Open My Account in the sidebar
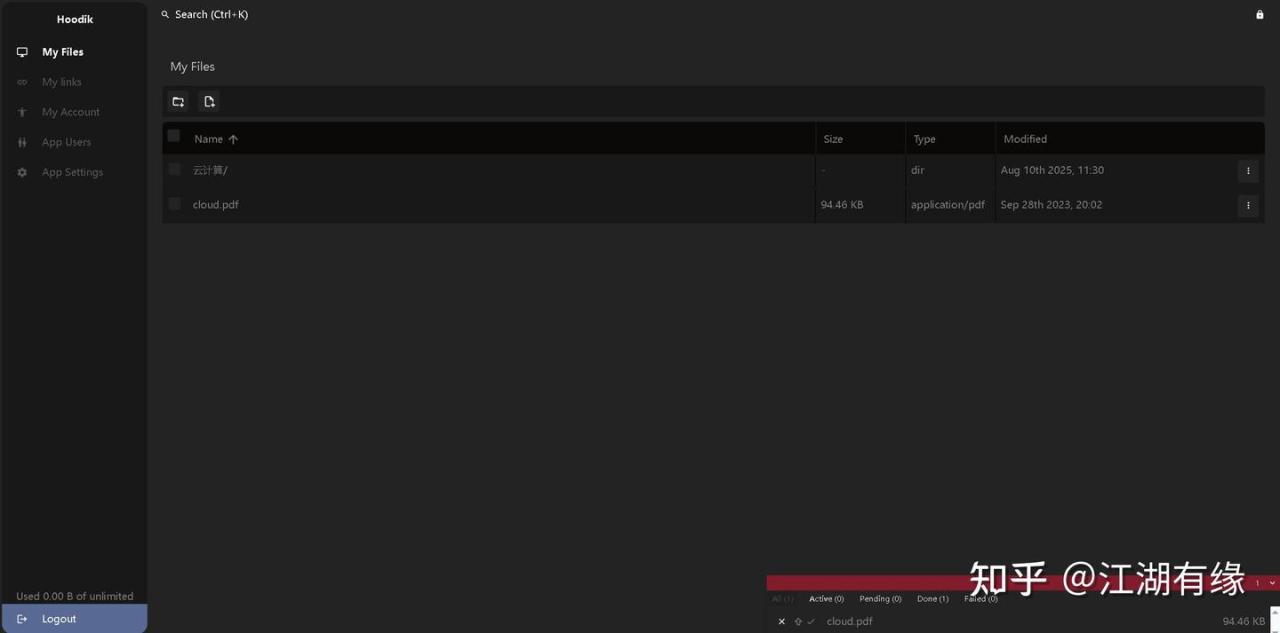 (x=70, y=112)
